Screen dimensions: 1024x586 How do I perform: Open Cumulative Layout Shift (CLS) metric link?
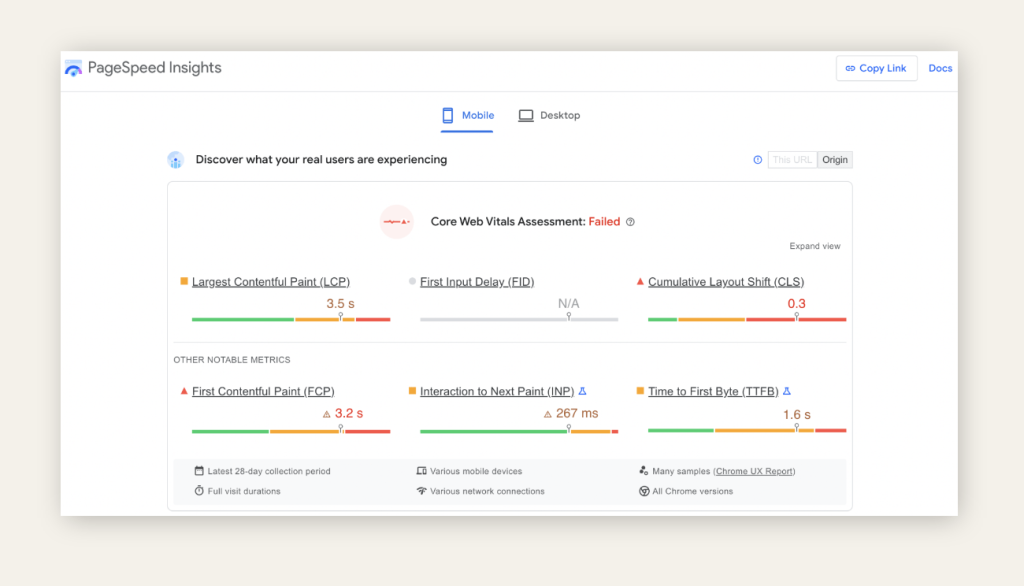725,282
